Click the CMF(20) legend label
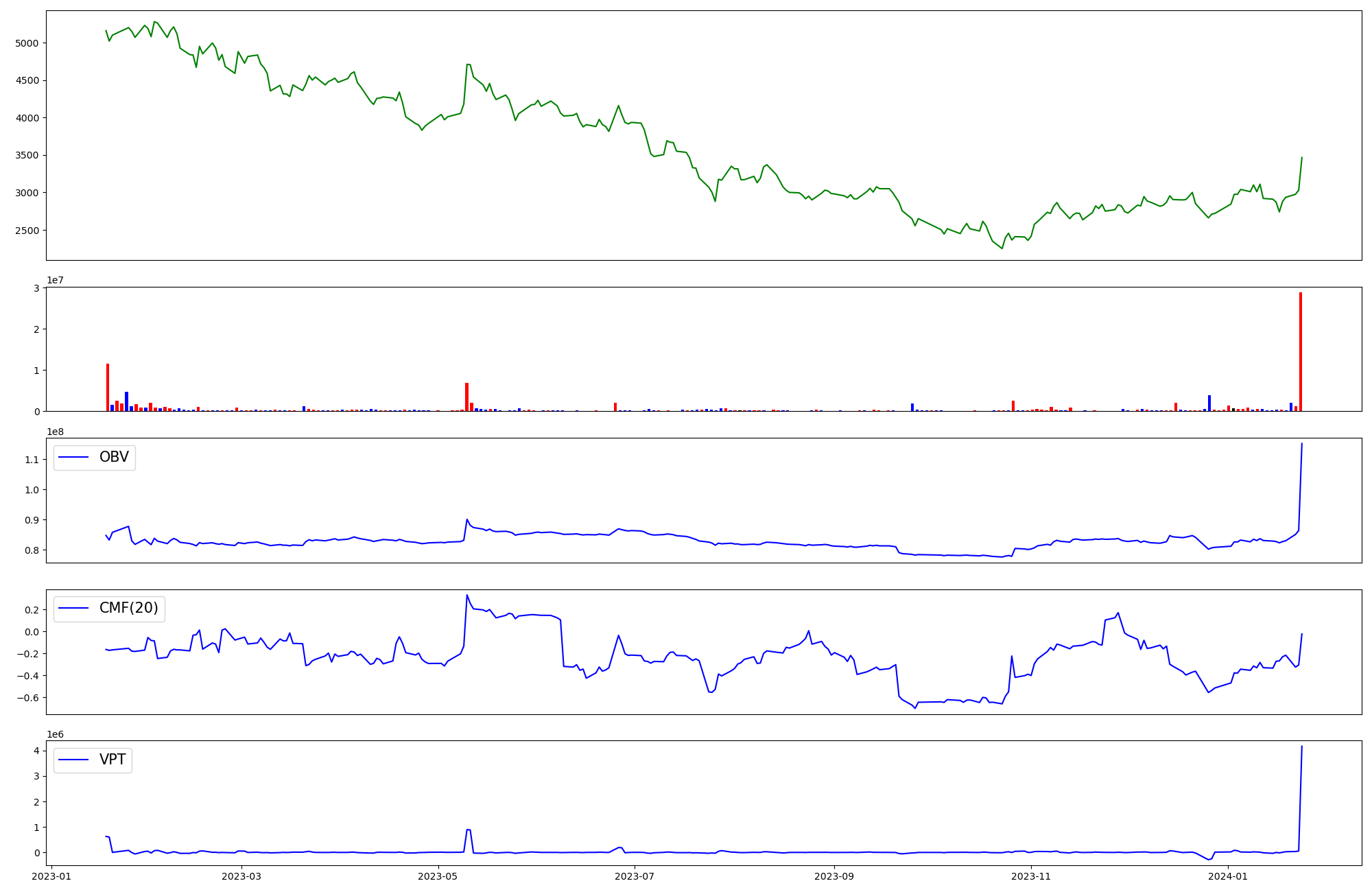Image resolution: width=1372 pixels, height=892 pixels. click(x=128, y=608)
